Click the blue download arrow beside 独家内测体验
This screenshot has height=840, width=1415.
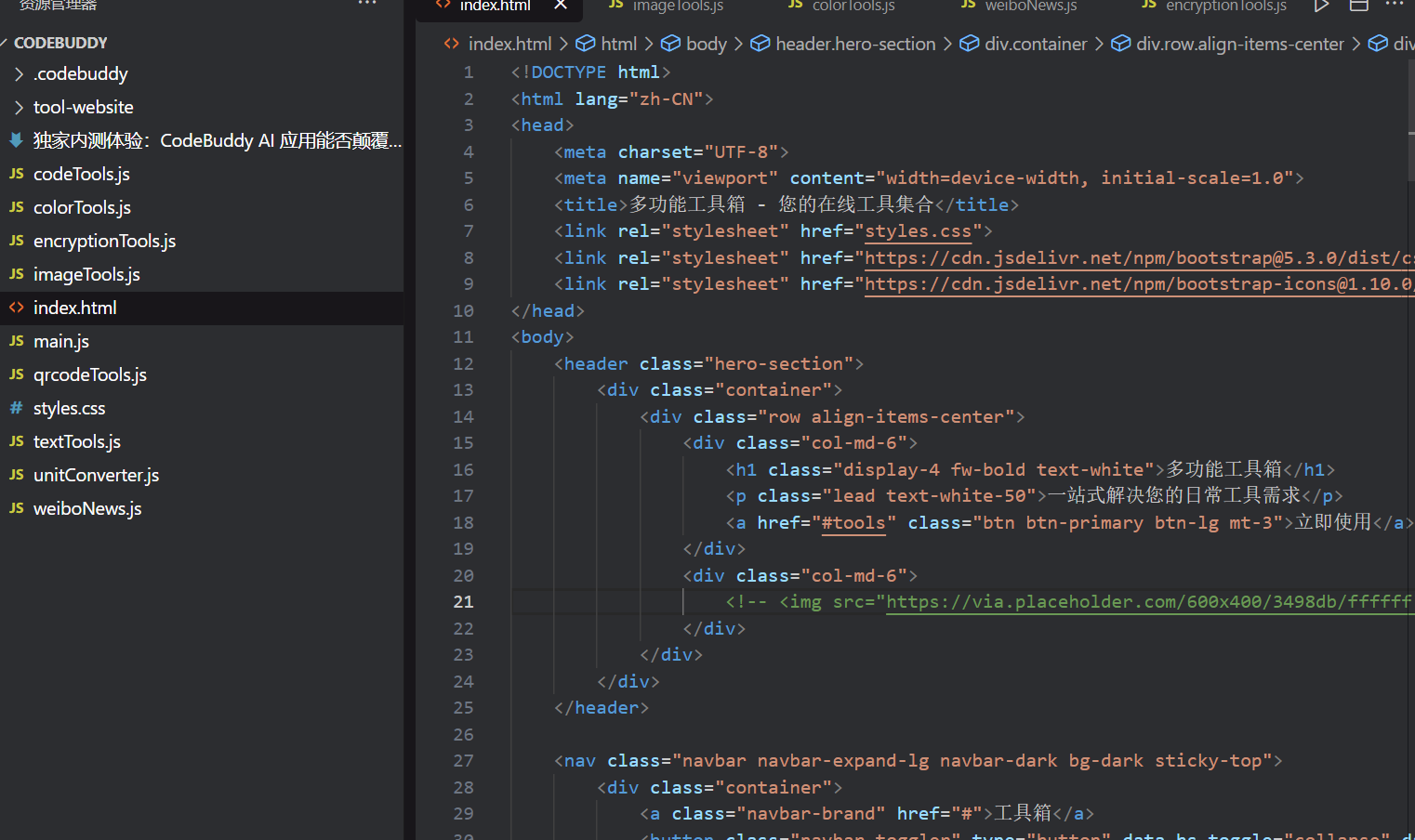pos(15,139)
